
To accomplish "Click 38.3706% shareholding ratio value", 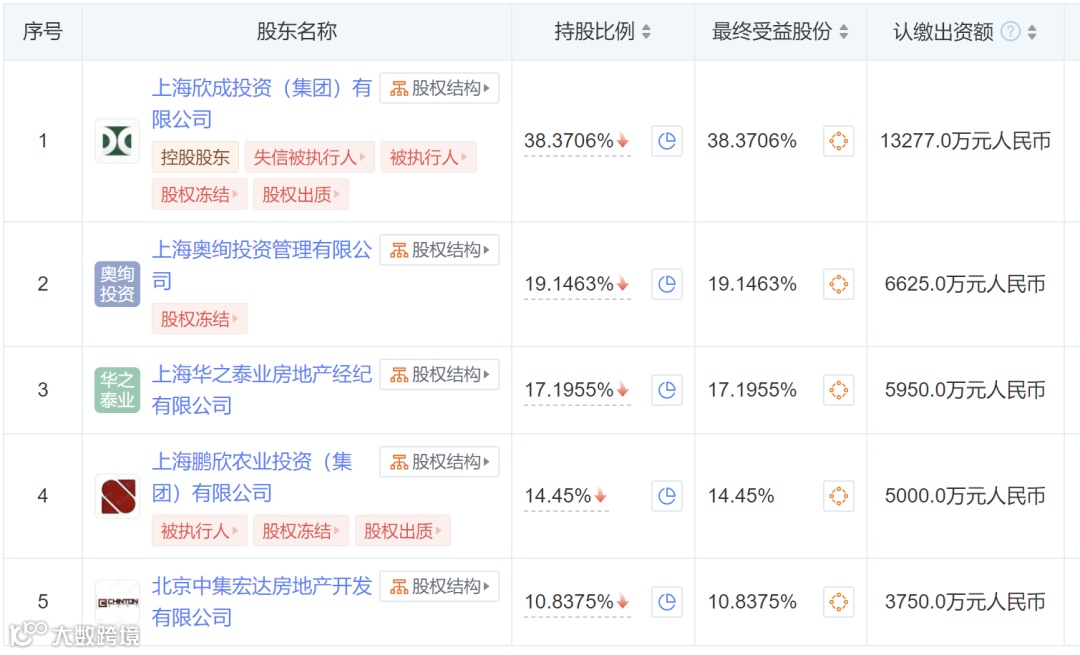I will click(568, 141).
